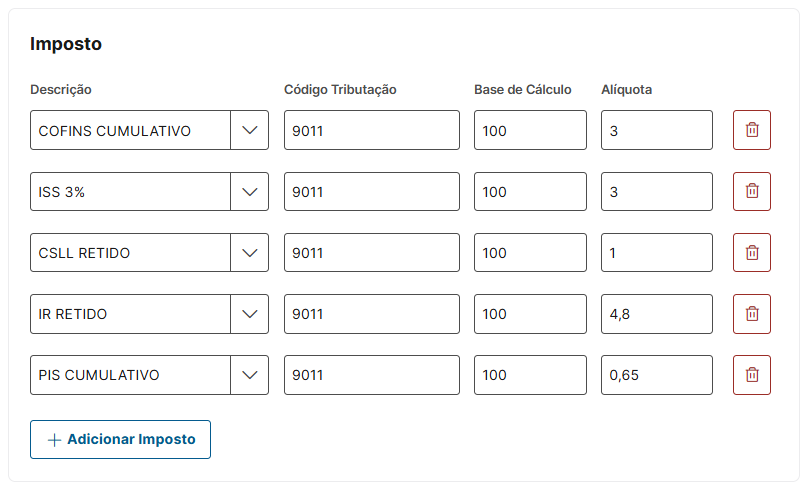Delete the COFINS CUMULATIVO tax row
This screenshot has width=807, height=487.
[x=752, y=130]
